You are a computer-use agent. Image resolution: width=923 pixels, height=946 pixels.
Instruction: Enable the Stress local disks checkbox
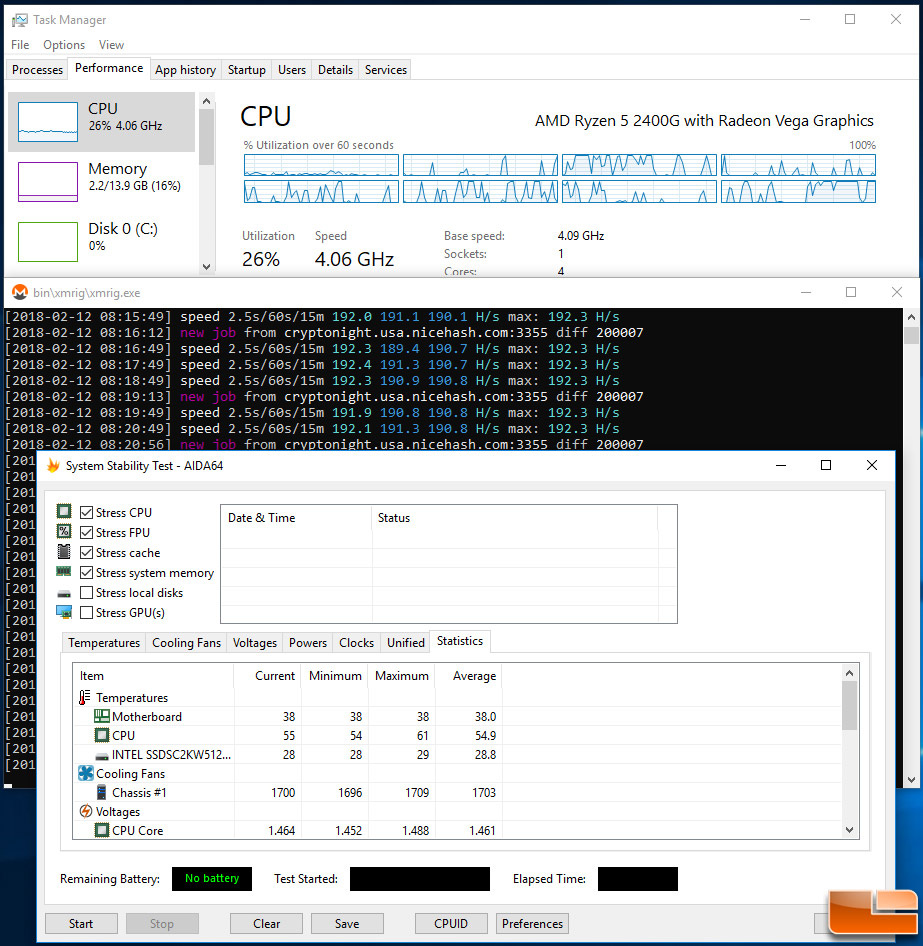[86, 592]
